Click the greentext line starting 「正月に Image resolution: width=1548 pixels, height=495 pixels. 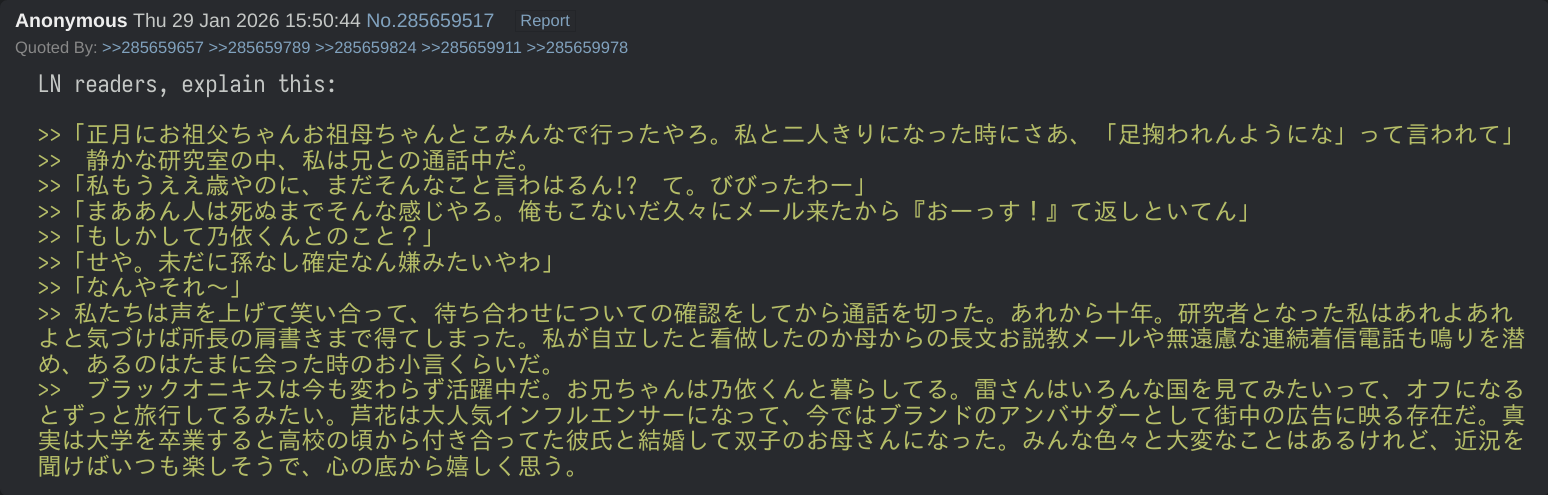pos(780,134)
